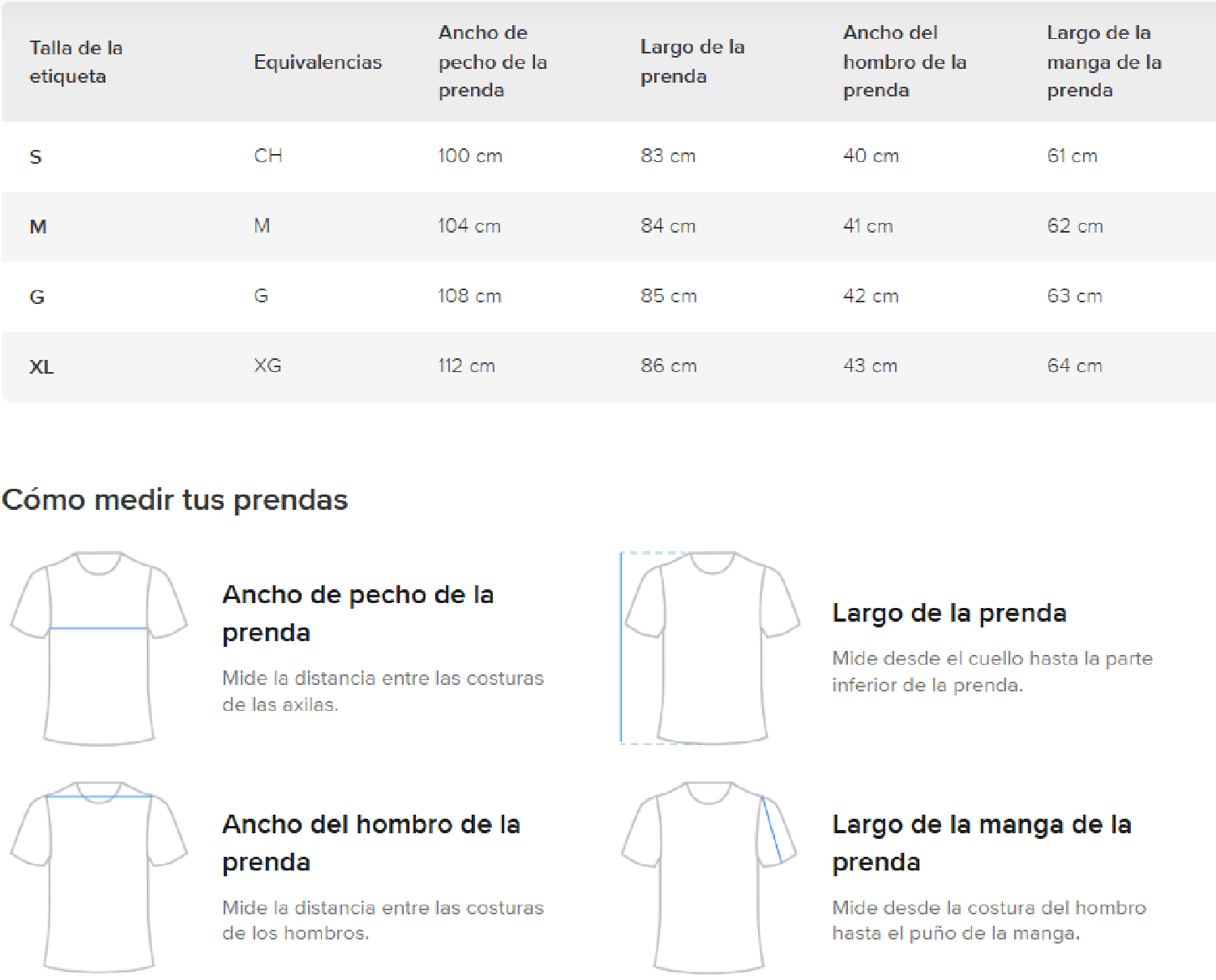Click the "Equivalencias" column header

pyautogui.click(x=317, y=62)
